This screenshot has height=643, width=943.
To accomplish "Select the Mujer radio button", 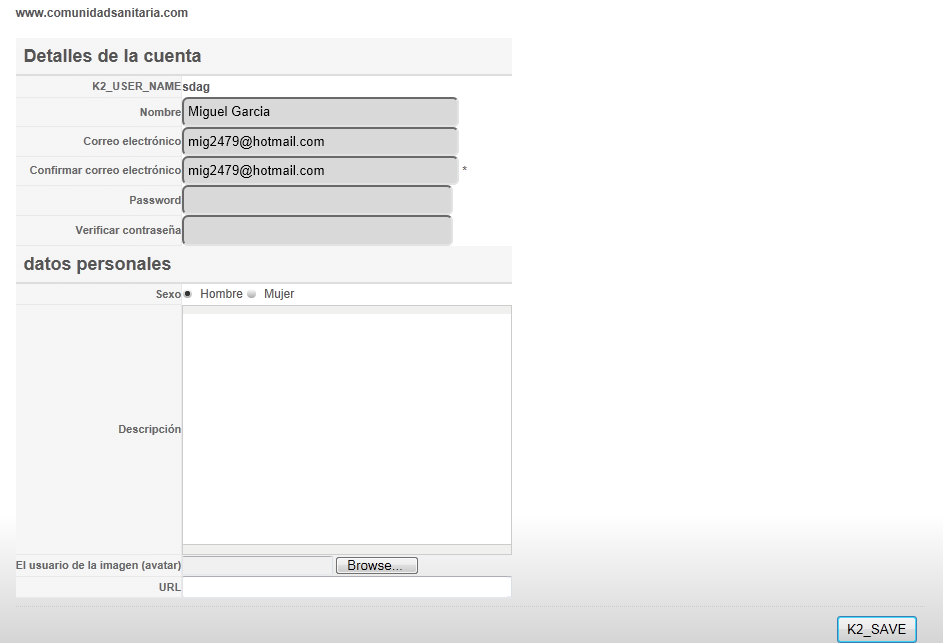I will click(251, 294).
